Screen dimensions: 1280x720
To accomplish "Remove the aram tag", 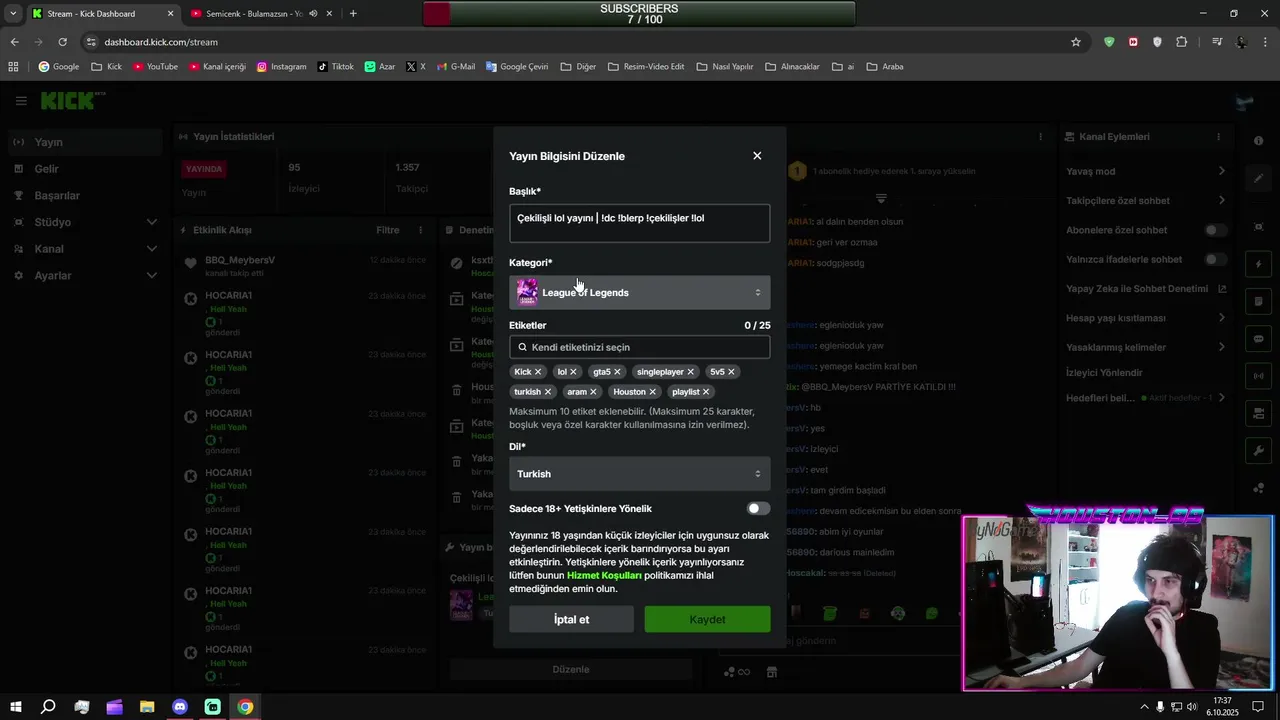I will pos(593,392).
